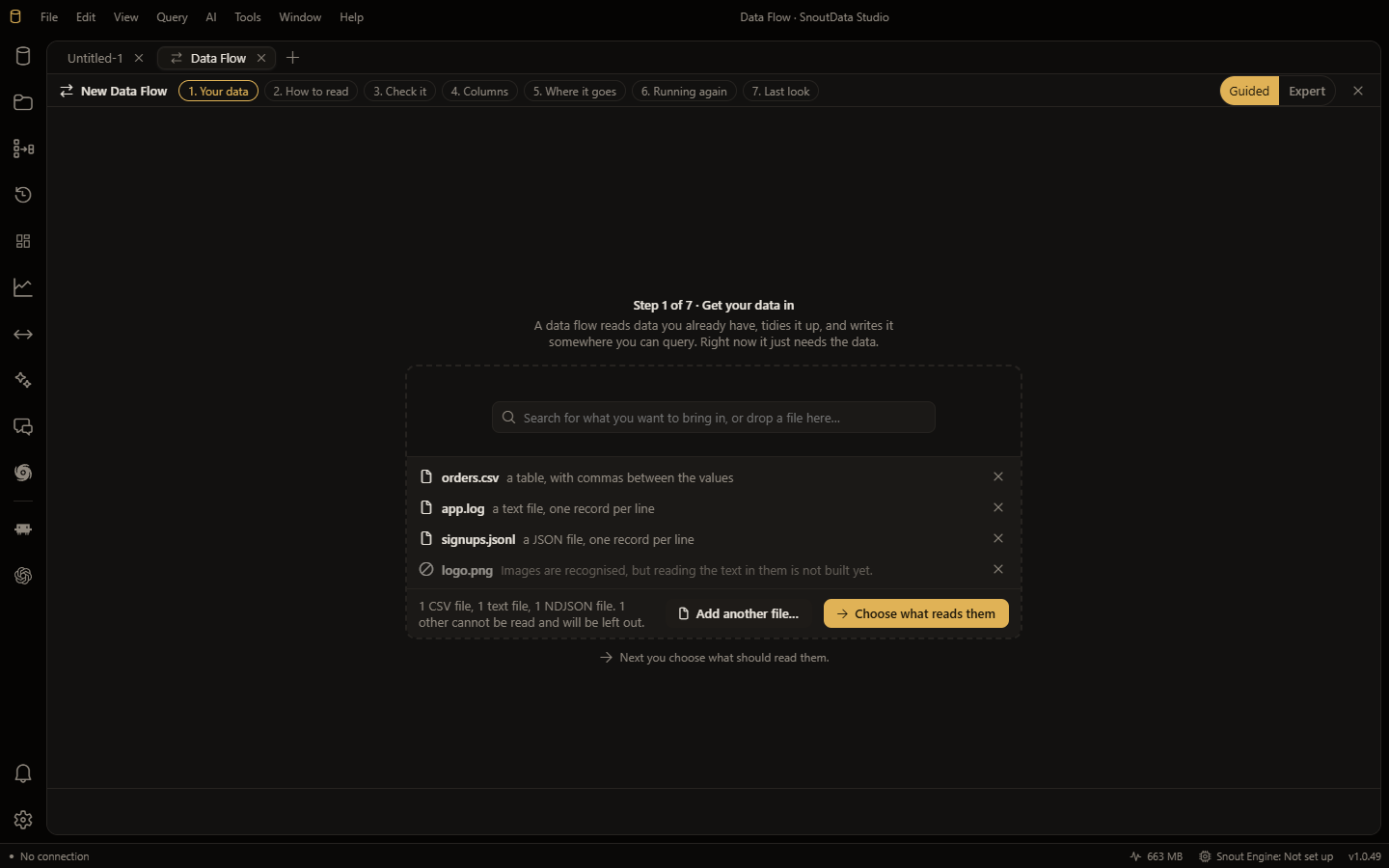Go to step 6. Running again

pos(684,92)
